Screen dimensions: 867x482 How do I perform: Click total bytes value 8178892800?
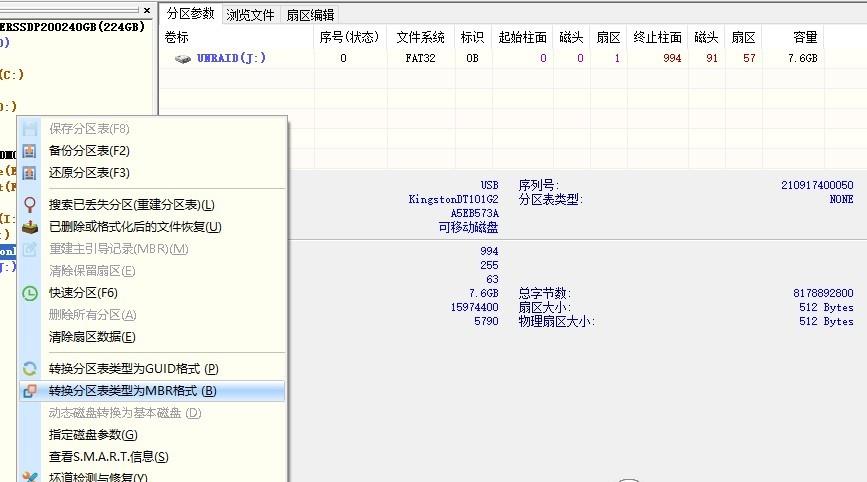click(823, 293)
